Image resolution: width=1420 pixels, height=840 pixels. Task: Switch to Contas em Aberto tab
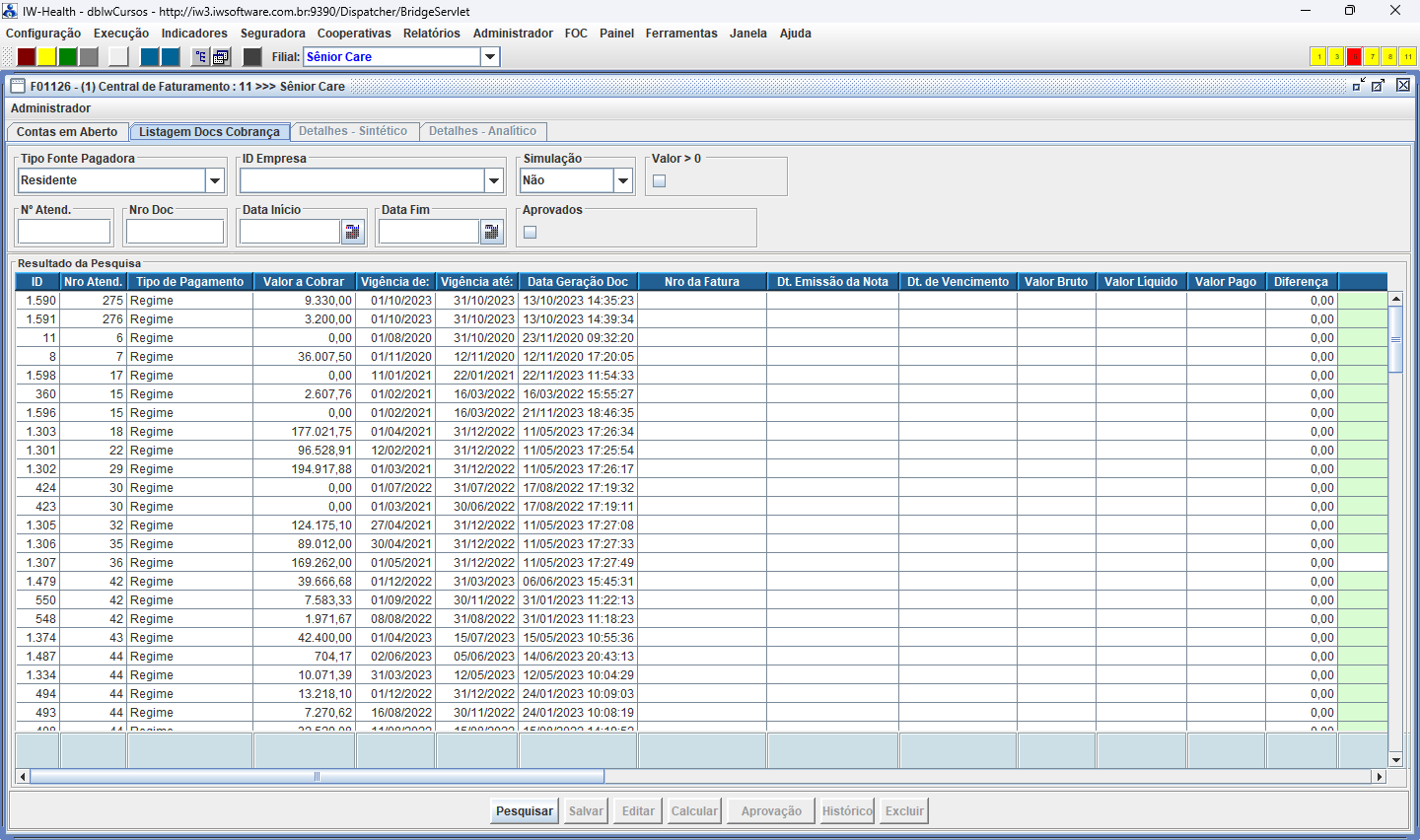tap(67, 132)
